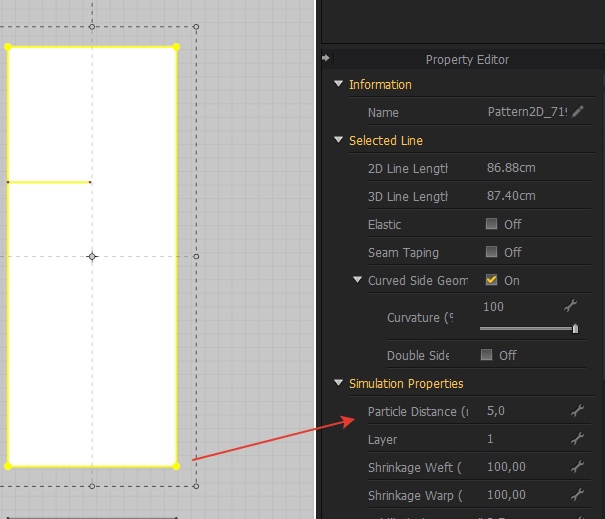Image resolution: width=605 pixels, height=519 pixels.
Task: Collapse the Selected Line section
Action: pos(338,140)
